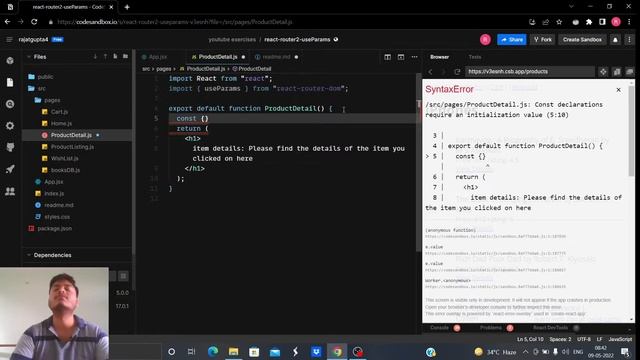The image size is (640, 360).
Task: Open preview in new window icon
Action: coord(617,72)
